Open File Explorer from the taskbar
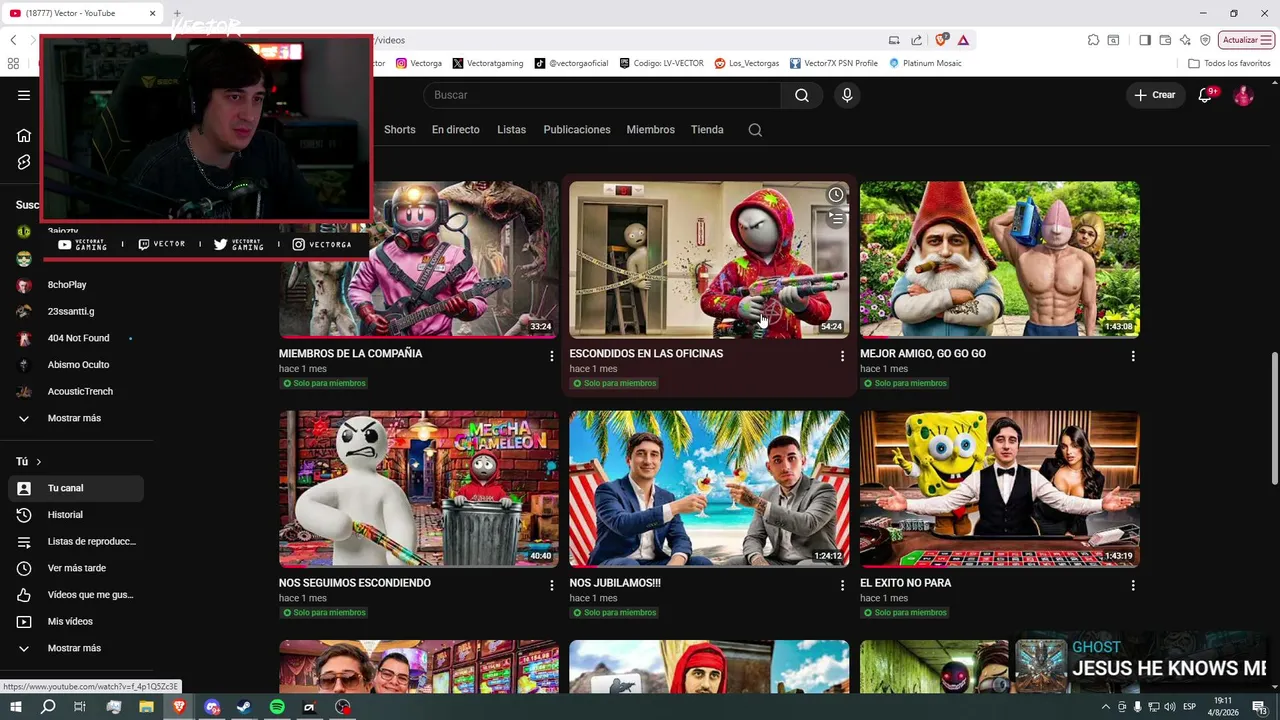1280x720 pixels. pyautogui.click(x=146, y=707)
